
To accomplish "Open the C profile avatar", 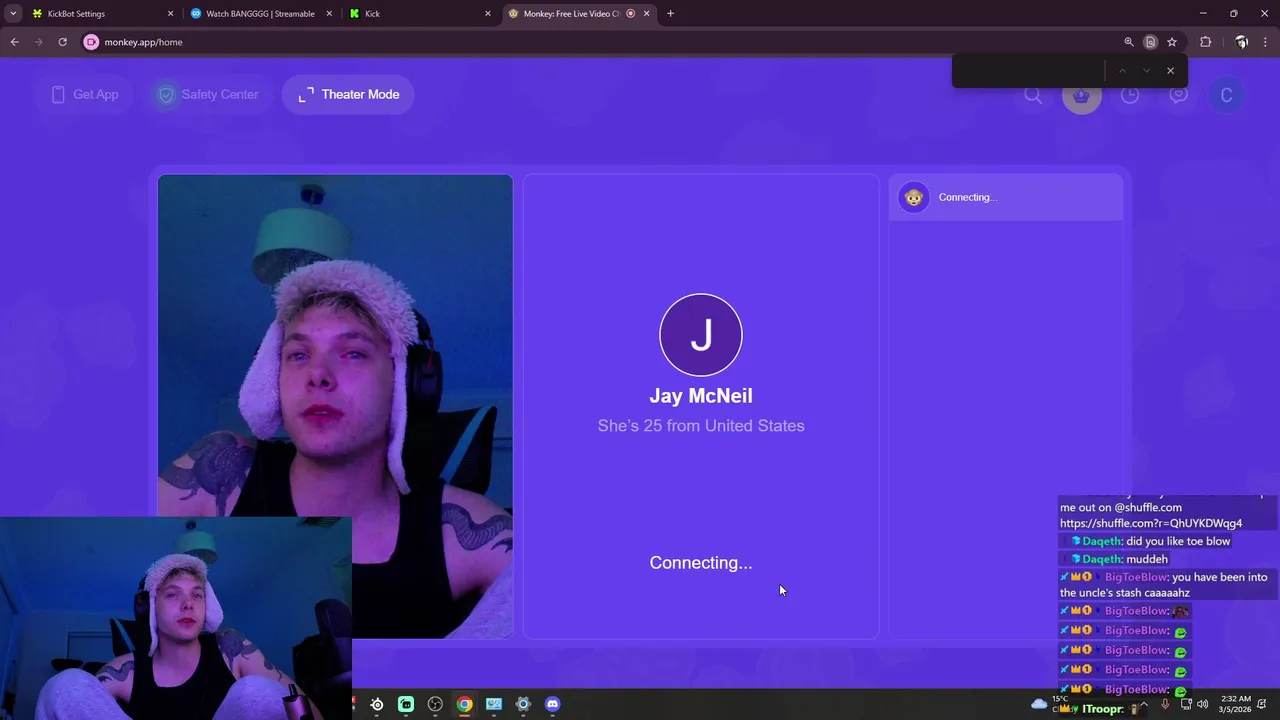I will [1226, 95].
